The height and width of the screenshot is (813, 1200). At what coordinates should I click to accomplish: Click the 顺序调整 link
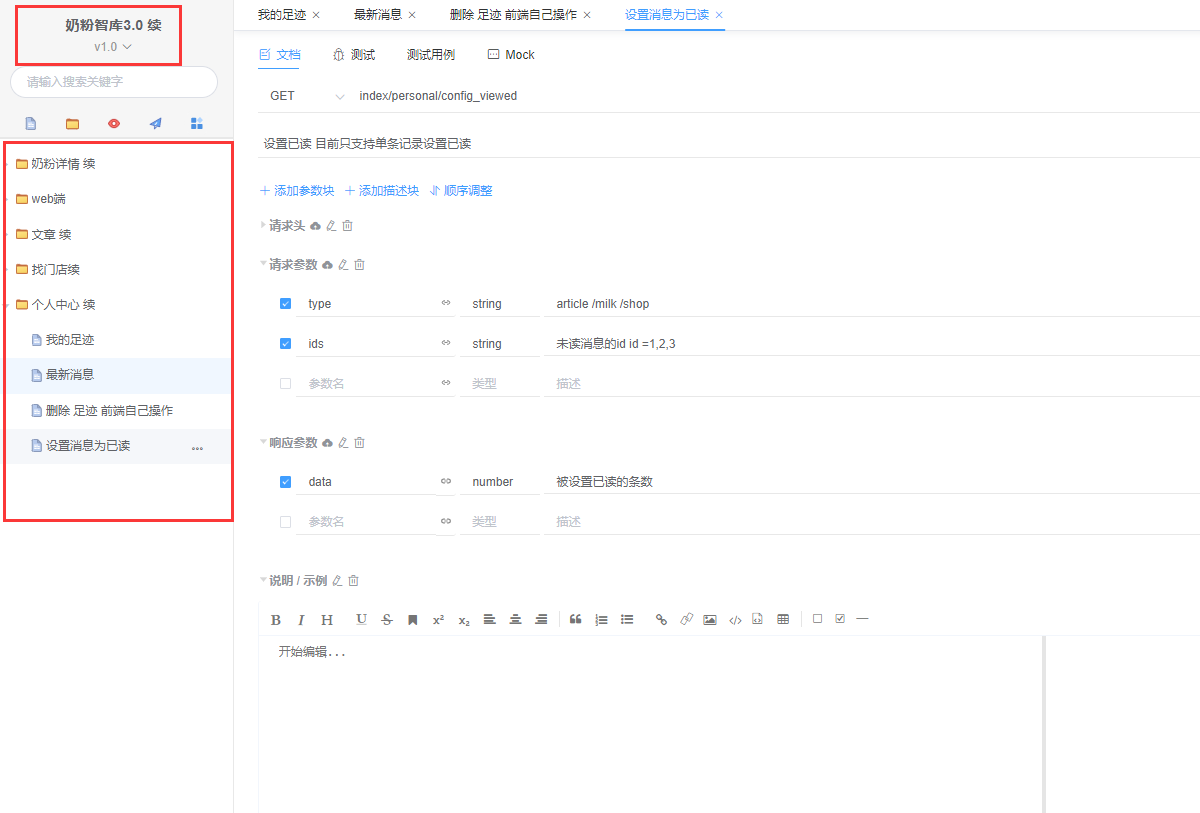point(461,191)
